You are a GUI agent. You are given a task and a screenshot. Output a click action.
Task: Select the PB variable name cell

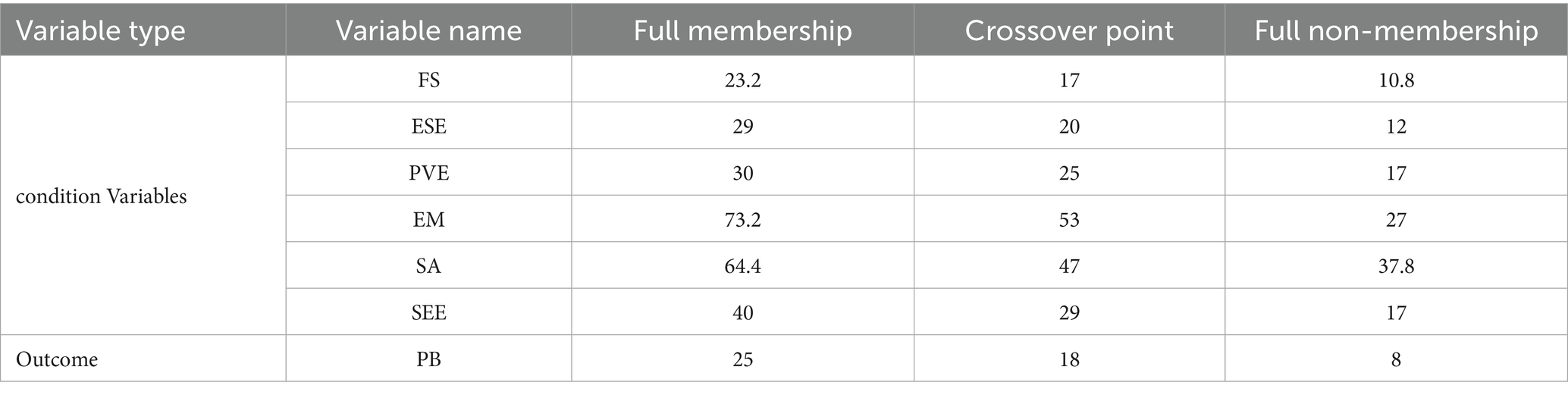click(428, 359)
